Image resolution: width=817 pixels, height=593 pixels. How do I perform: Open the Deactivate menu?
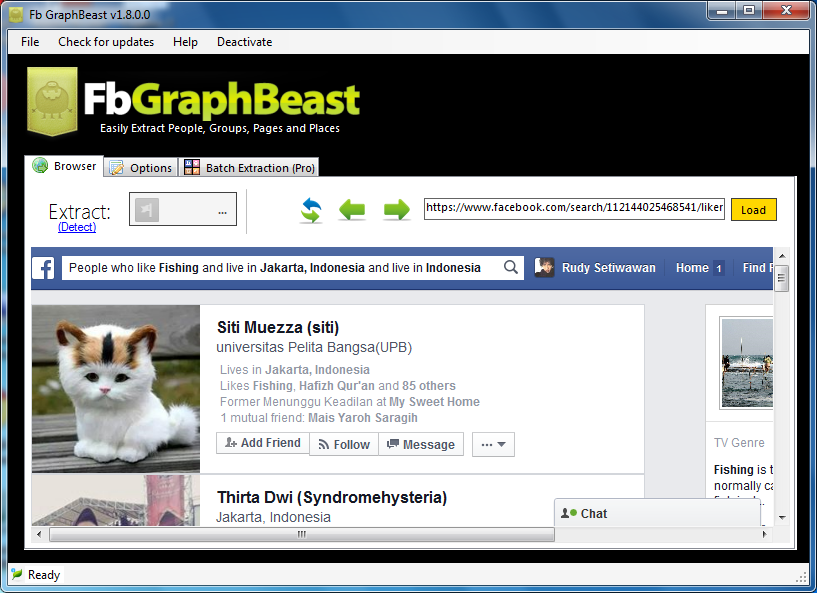[244, 42]
